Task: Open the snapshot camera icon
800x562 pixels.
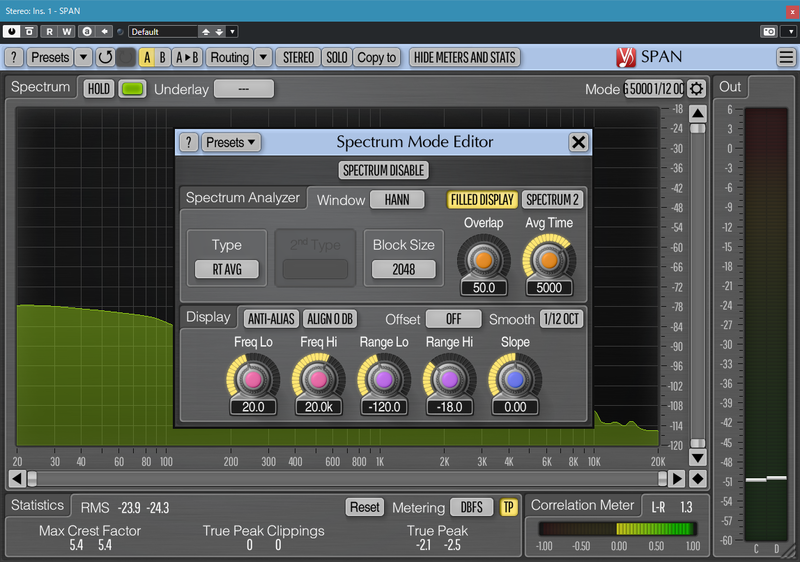Action: click(769, 32)
